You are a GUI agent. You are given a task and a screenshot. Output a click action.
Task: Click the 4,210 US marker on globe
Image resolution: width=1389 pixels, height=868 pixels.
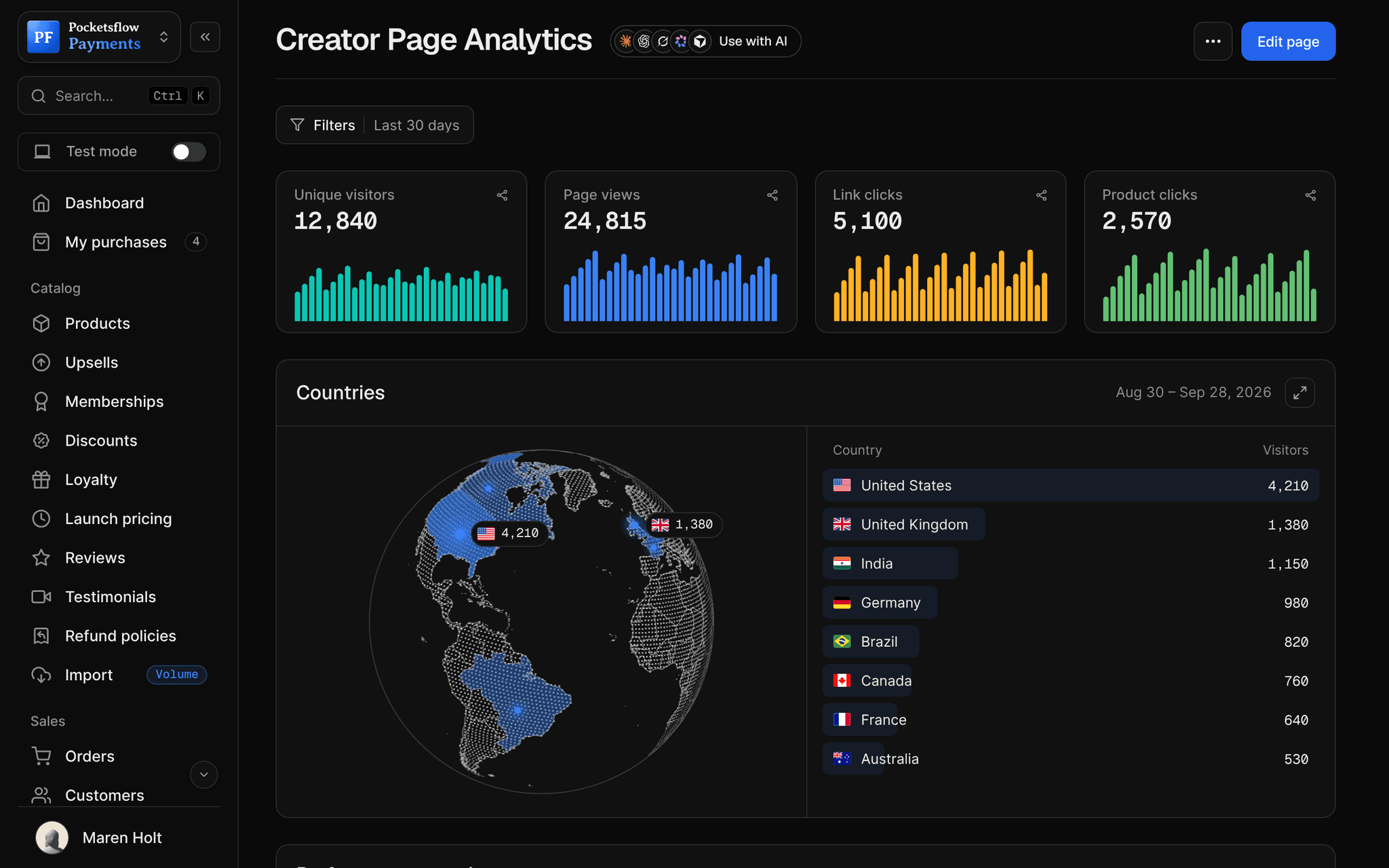[x=510, y=533]
